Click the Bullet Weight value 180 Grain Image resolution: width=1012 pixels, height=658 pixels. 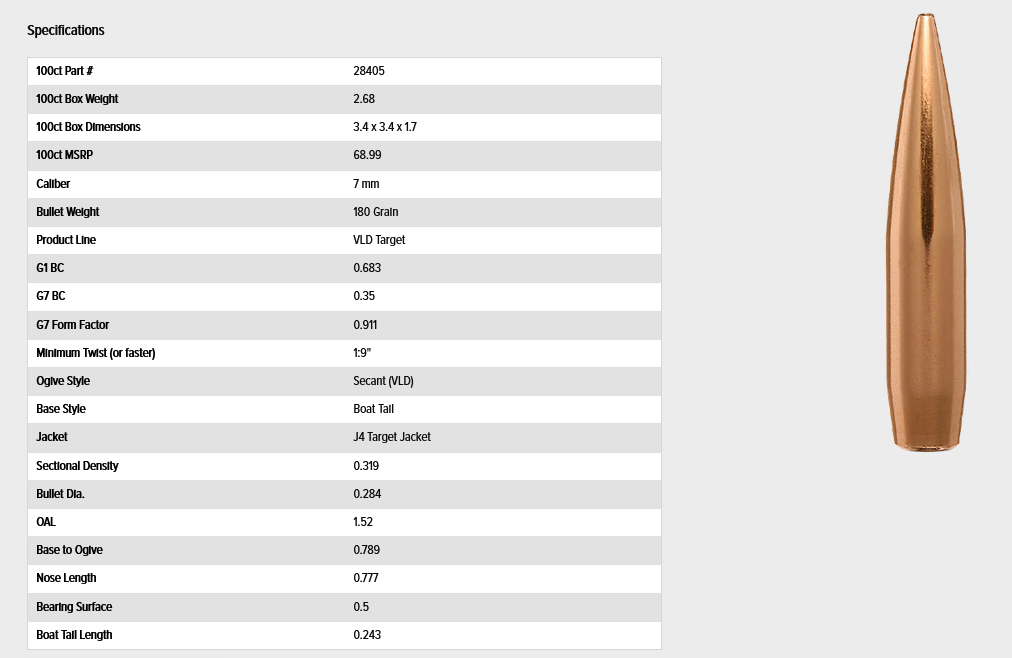point(376,212)
